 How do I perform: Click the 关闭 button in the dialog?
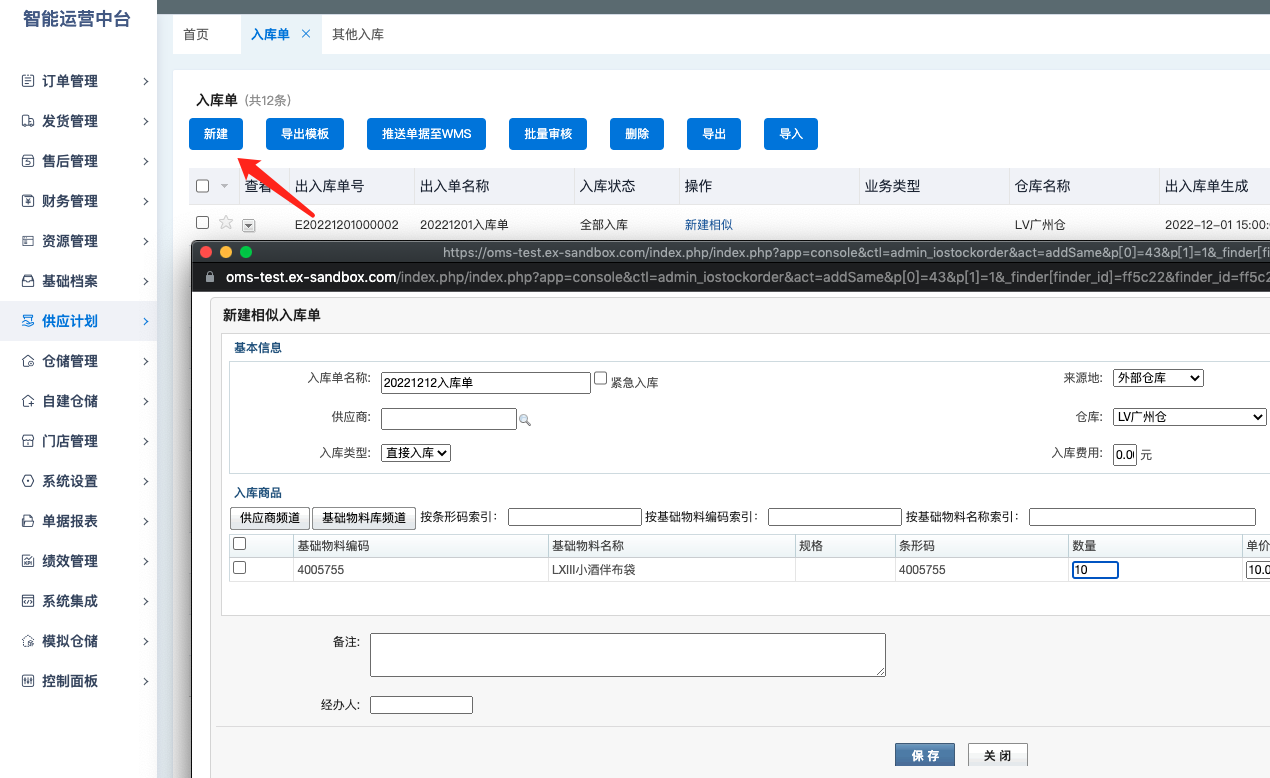pos(997,755)
